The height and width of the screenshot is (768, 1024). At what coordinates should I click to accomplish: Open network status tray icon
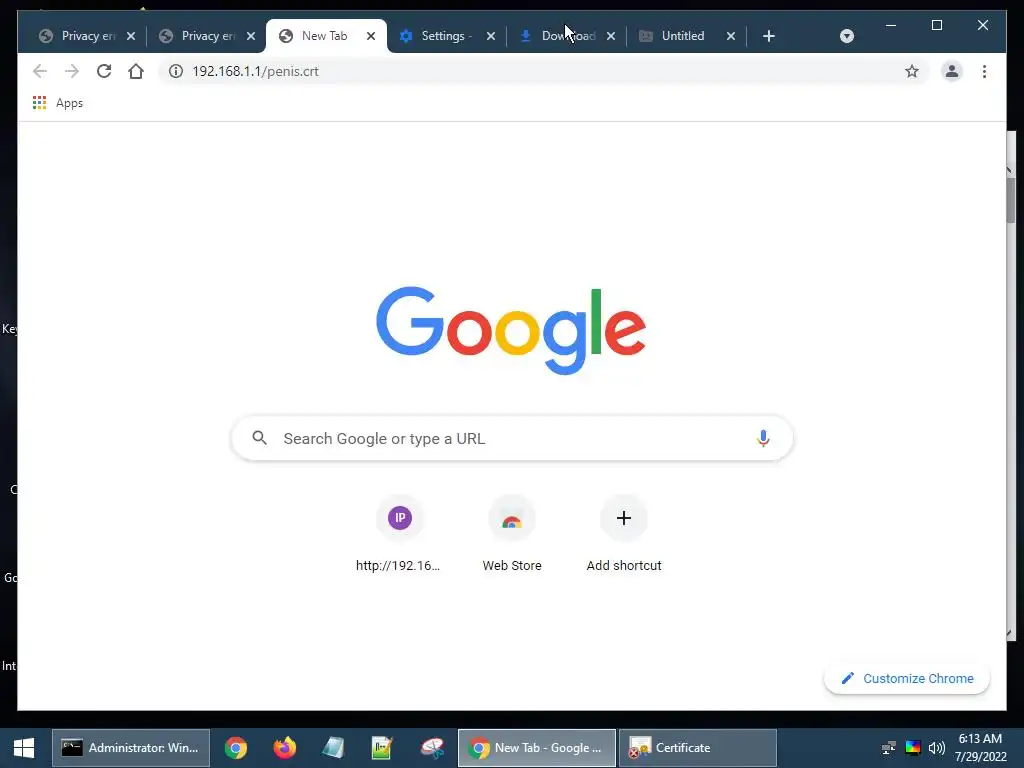[x=888, y=748]
